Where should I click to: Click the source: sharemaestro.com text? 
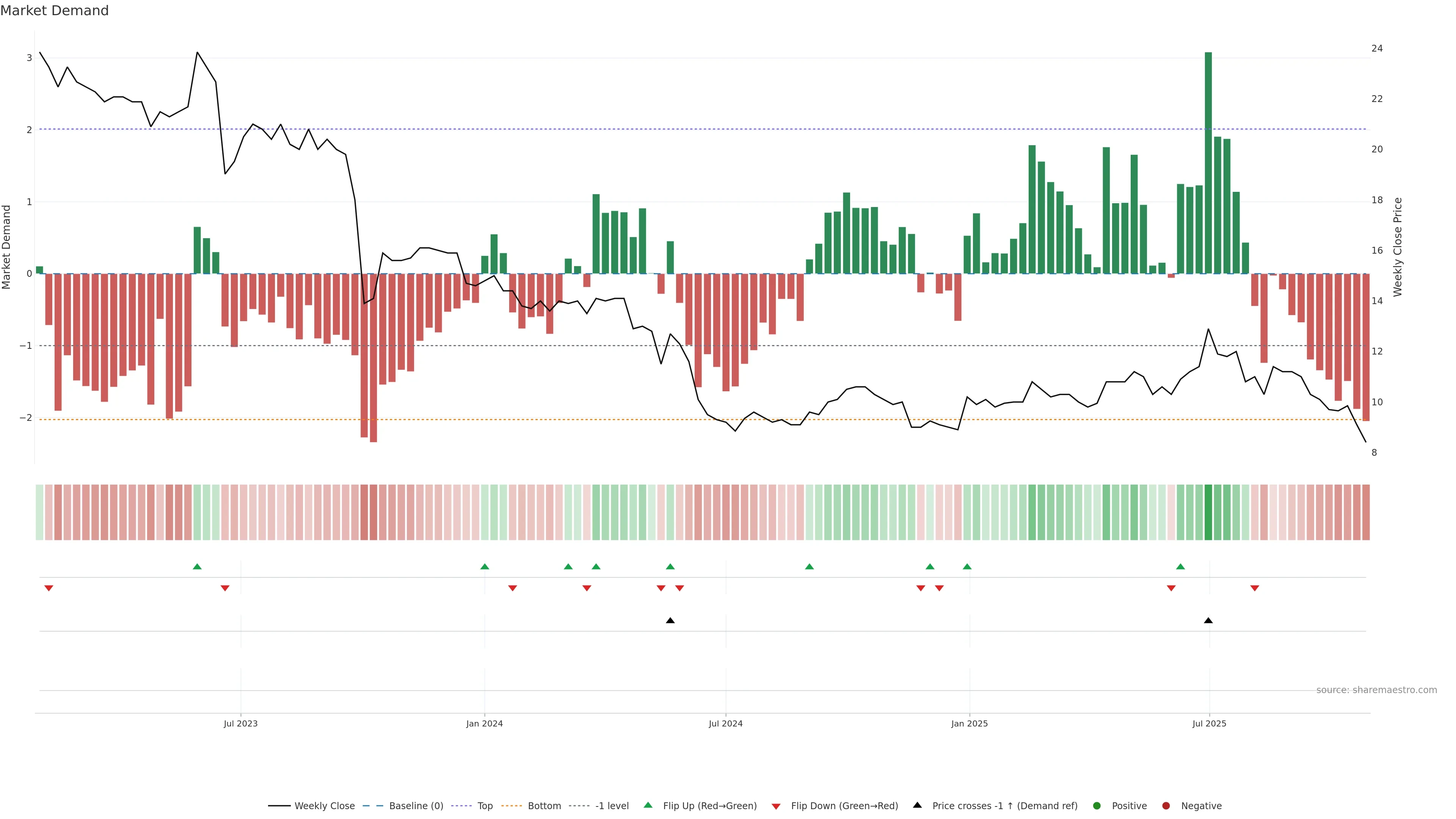pyautogui.click(x=1376, y=690)
